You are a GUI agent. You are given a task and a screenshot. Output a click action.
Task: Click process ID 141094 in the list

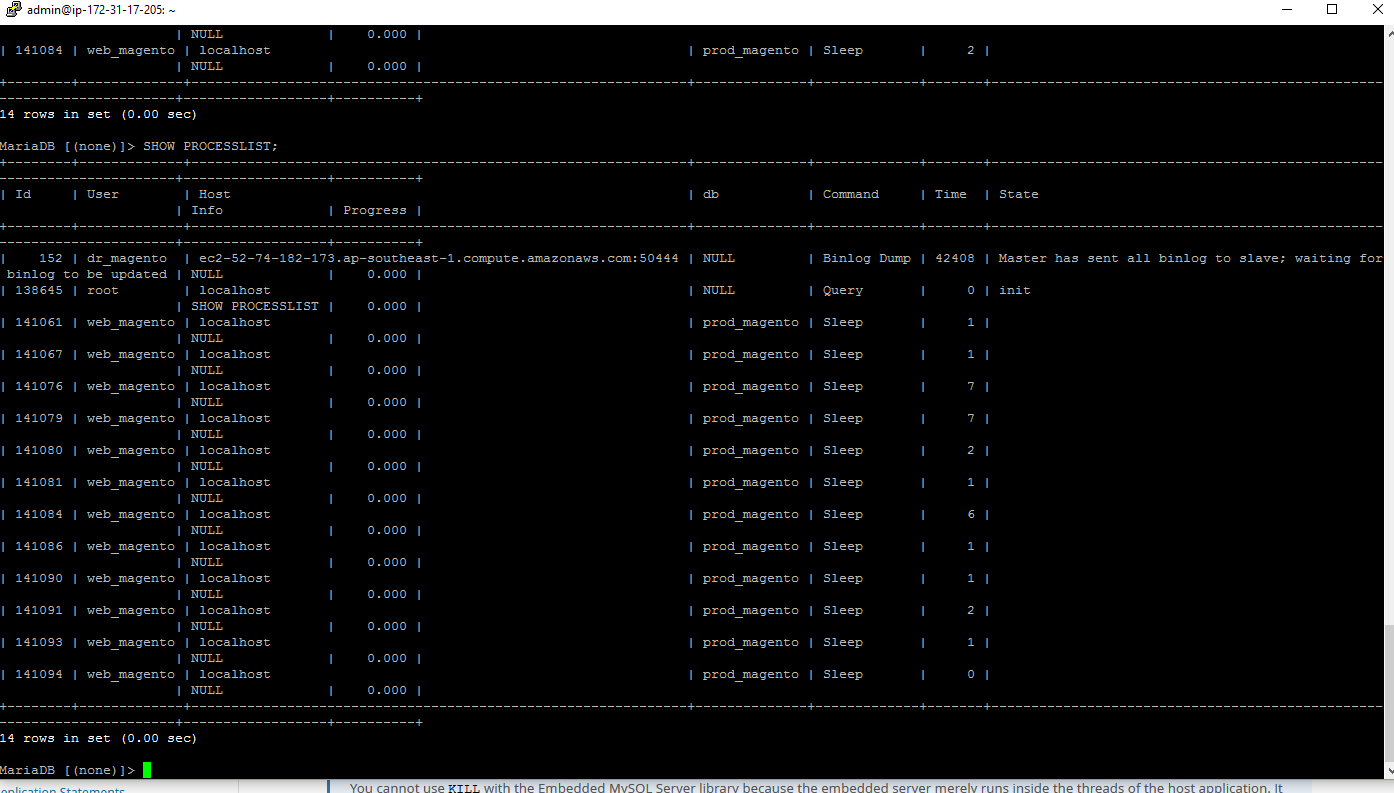point(39,674)
